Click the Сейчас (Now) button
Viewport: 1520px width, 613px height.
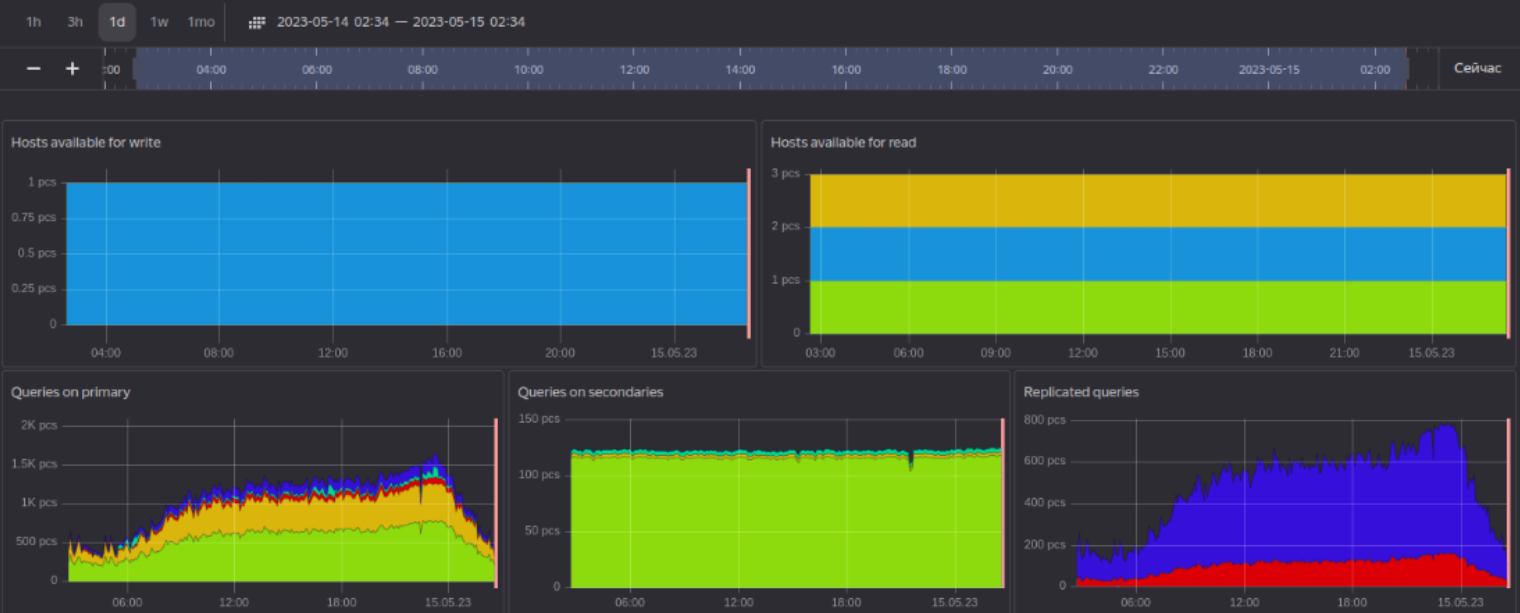coord(1478,69)
